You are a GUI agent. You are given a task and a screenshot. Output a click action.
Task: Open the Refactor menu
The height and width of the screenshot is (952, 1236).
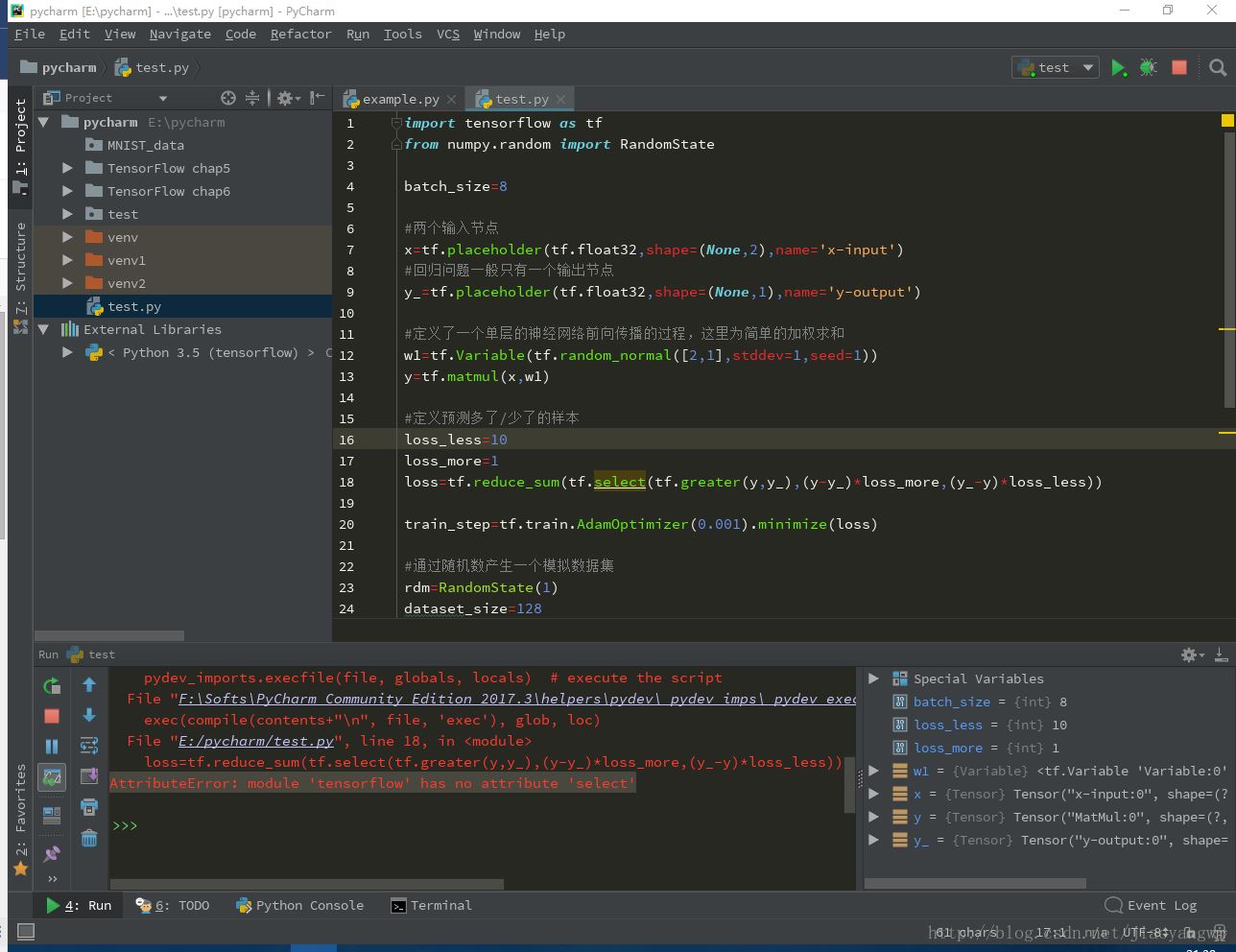pyautogui.click(x=300, y=34)
